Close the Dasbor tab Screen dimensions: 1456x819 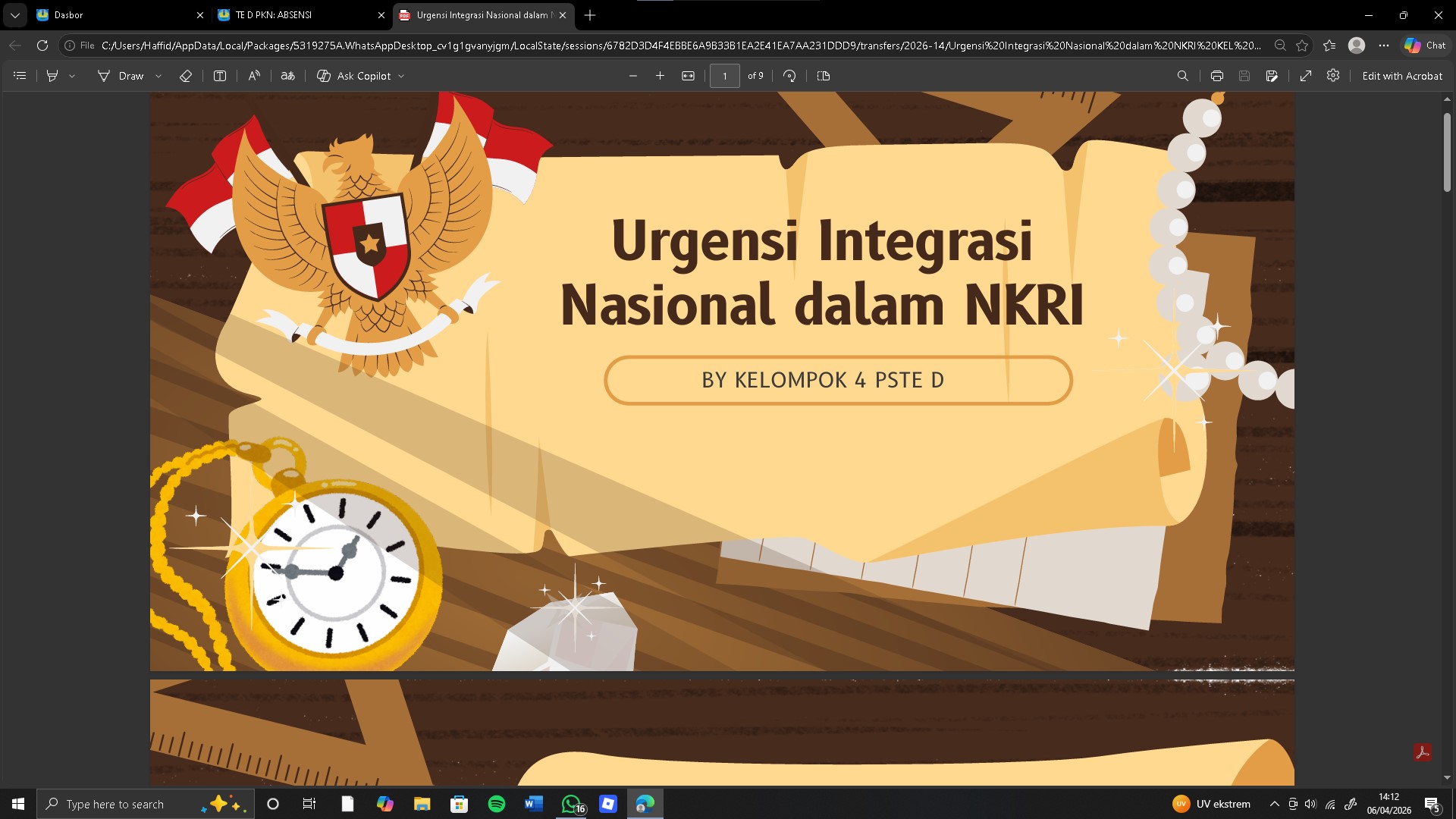click(200, 15)
